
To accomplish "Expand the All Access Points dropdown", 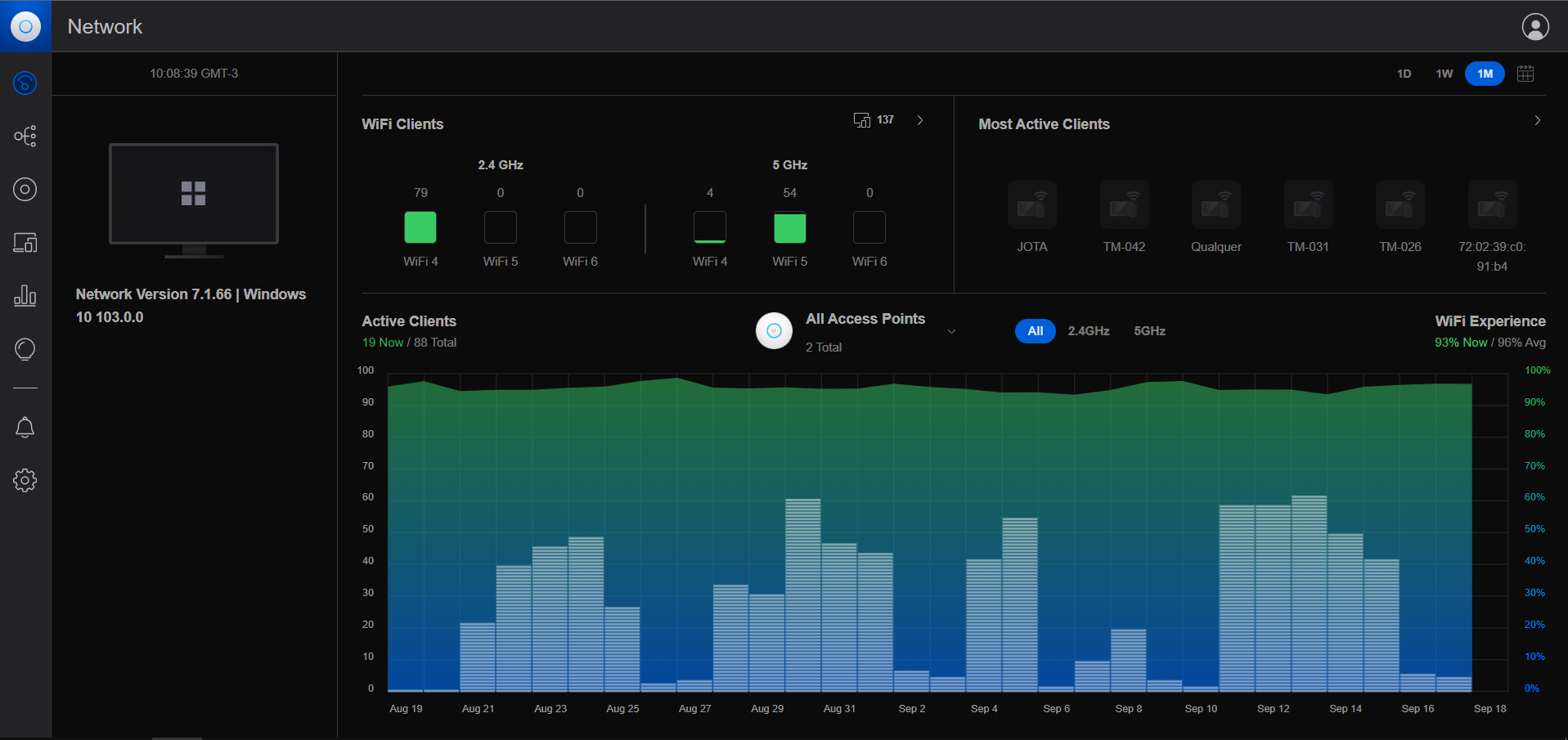I will [951, 331].
